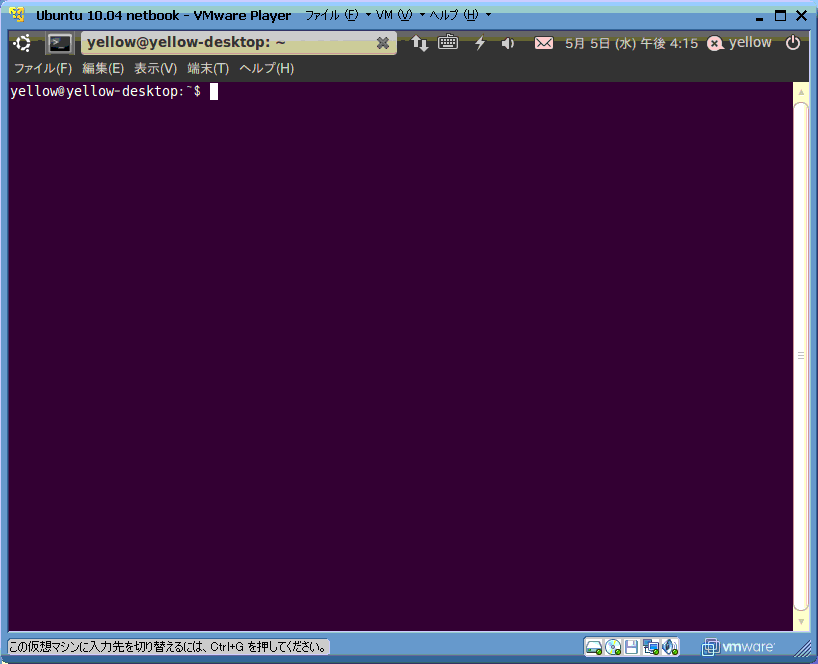Click the VMware Player title bar icon
Screen dimensions: 818x664
click(x=17, y=15)
